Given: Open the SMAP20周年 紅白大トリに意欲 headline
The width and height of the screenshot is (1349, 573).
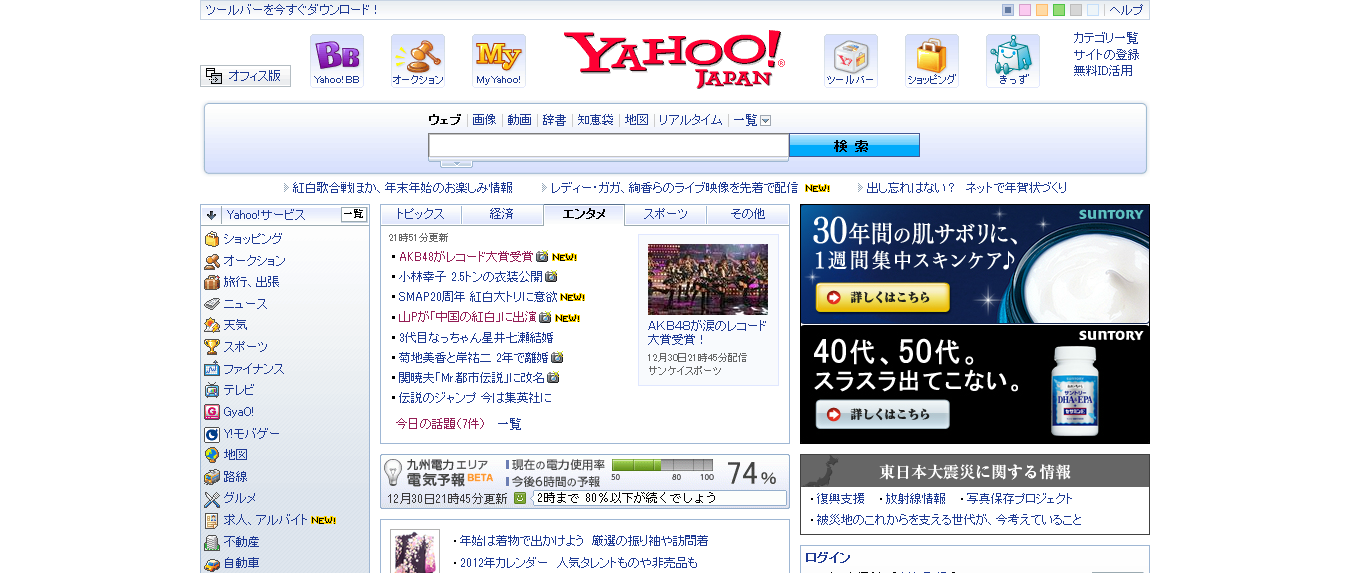Looking at the screenshot, I should pos(478,297).
